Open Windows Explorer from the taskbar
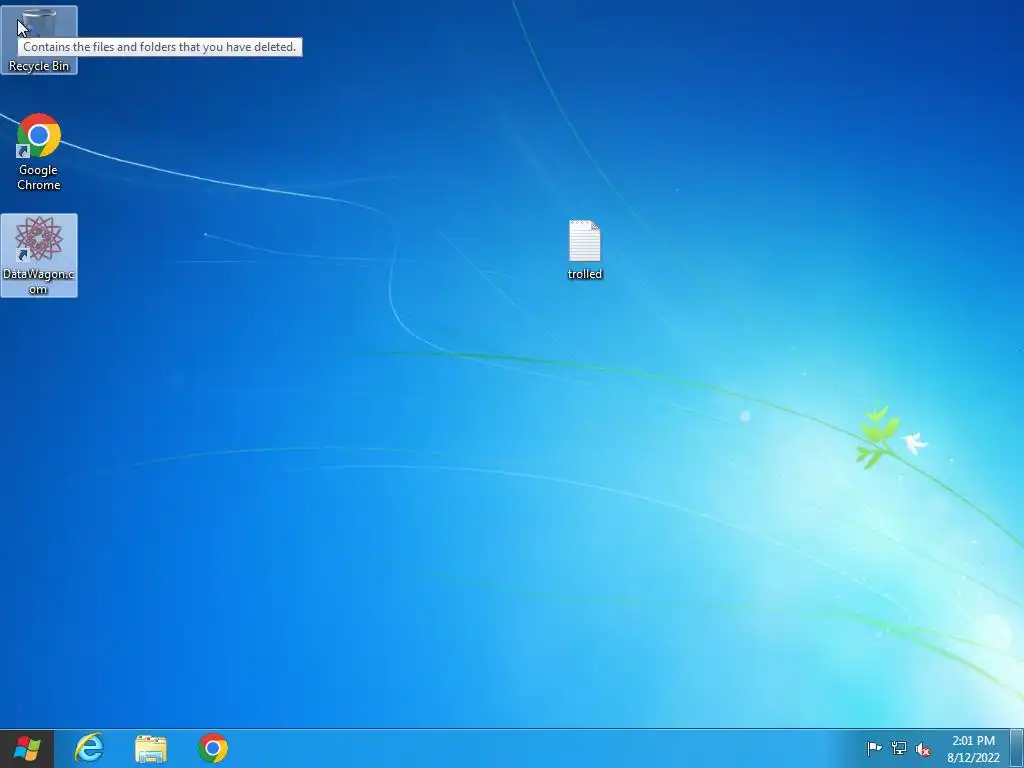 pyautogui.click(x=151, y=748)
